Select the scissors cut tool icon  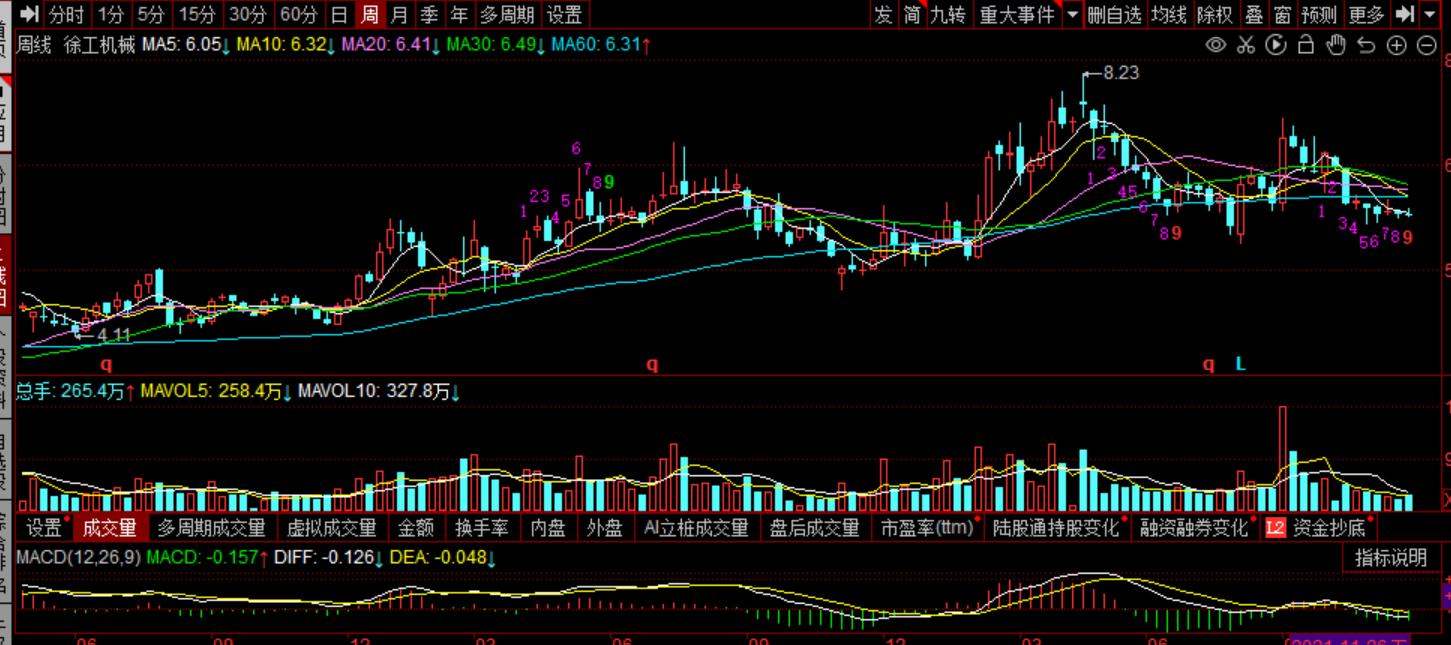pyautogui.click(x=1245, y=44)
